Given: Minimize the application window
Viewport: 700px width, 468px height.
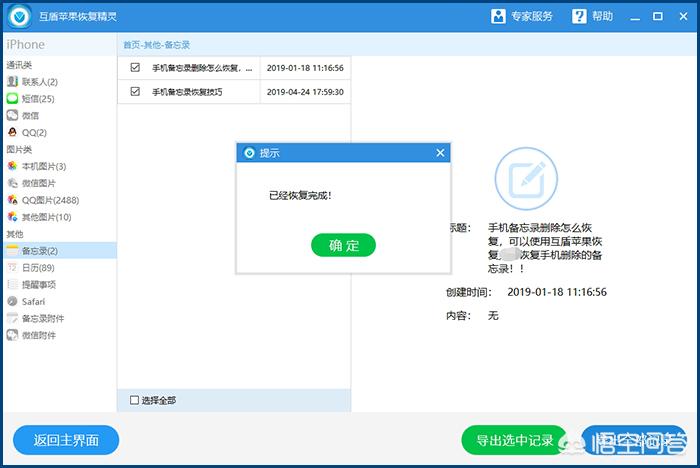Looking at the screenshot, I should [x=635, y=17].
